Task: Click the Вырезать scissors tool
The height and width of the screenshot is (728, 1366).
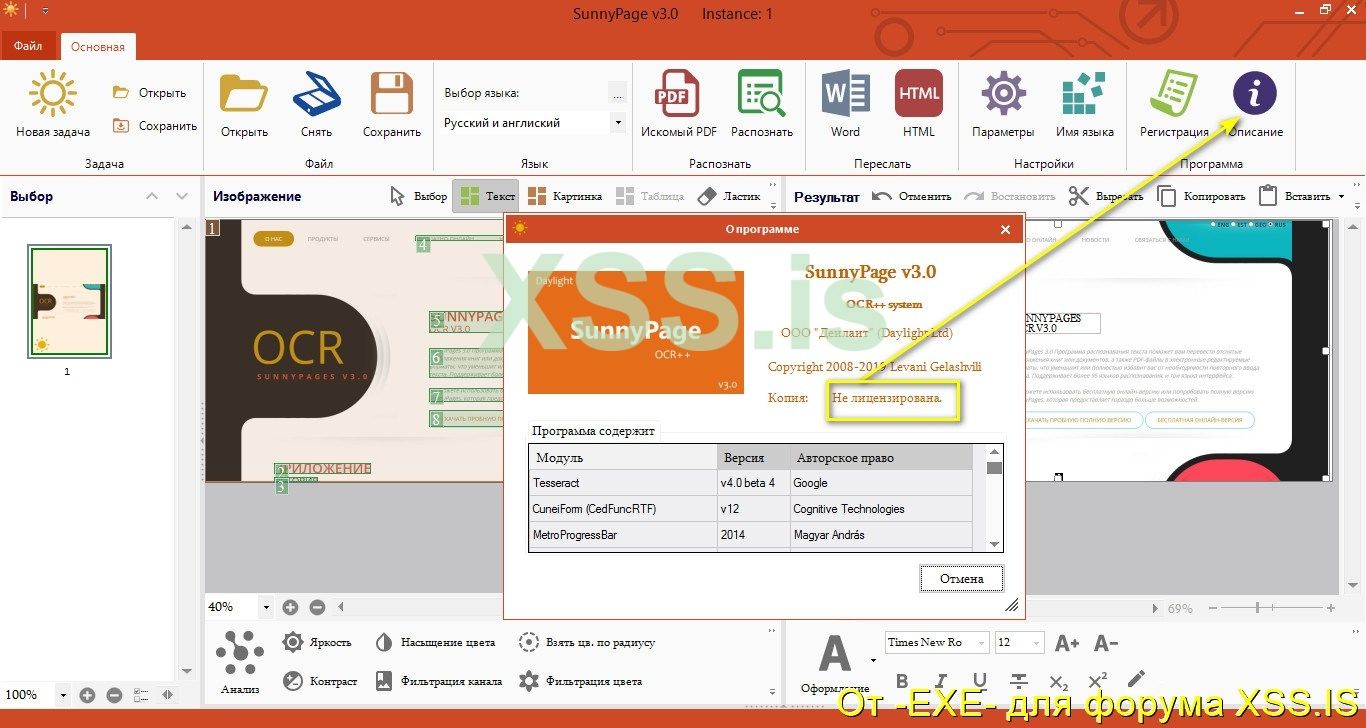Action: pyautogui.click(x=1105, y=196)
